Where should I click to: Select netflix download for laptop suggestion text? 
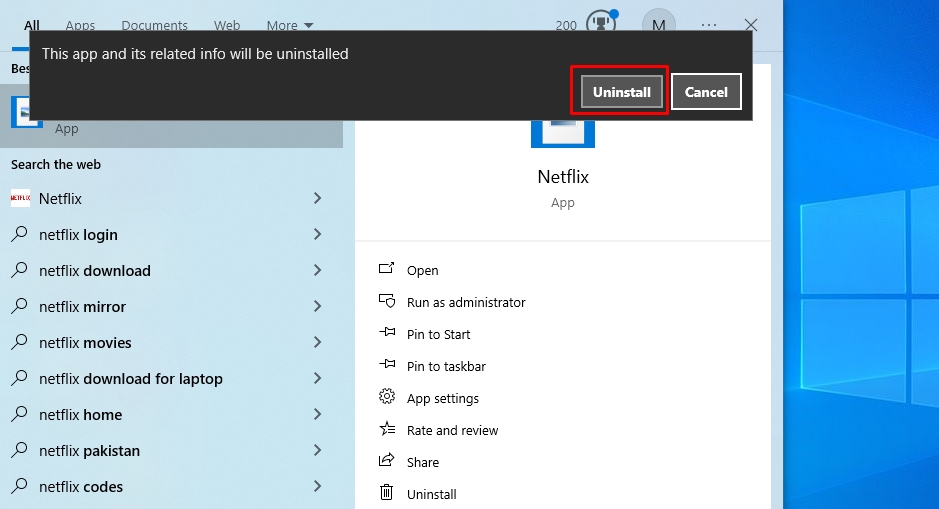pos(131,378)
